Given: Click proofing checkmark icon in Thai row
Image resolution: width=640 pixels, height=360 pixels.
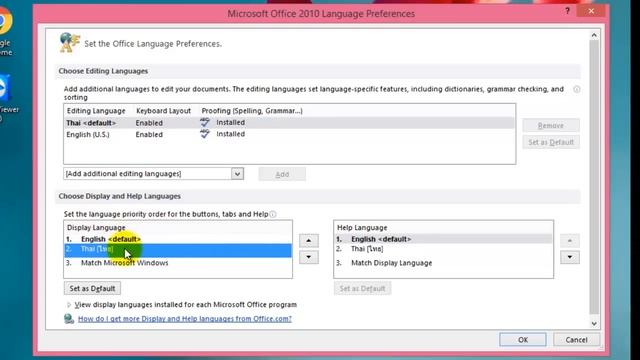Looking at the screenshot, I should point(205,122).
